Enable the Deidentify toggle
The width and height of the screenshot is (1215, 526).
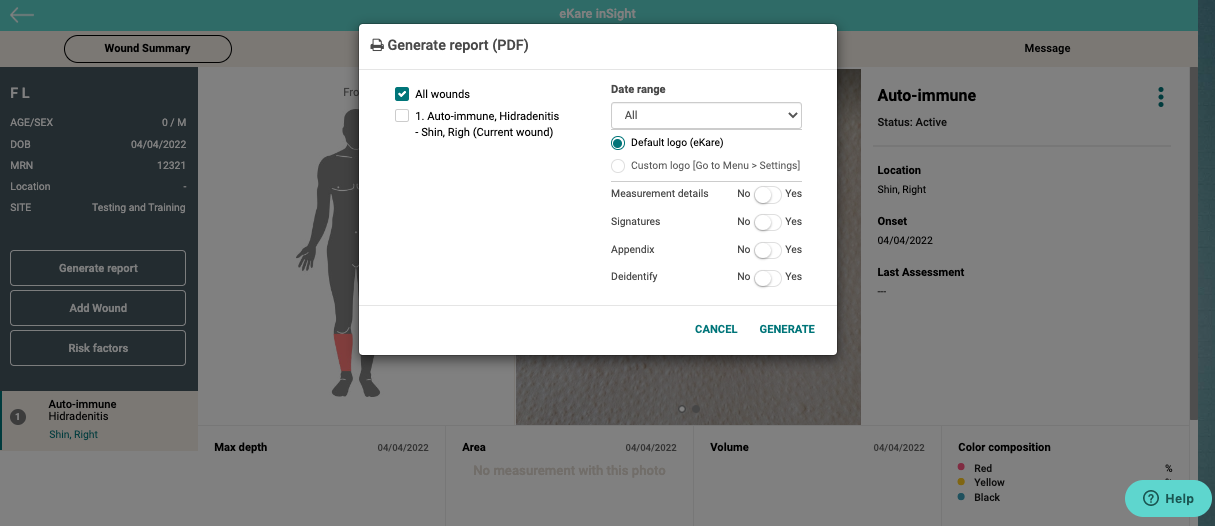767,277
